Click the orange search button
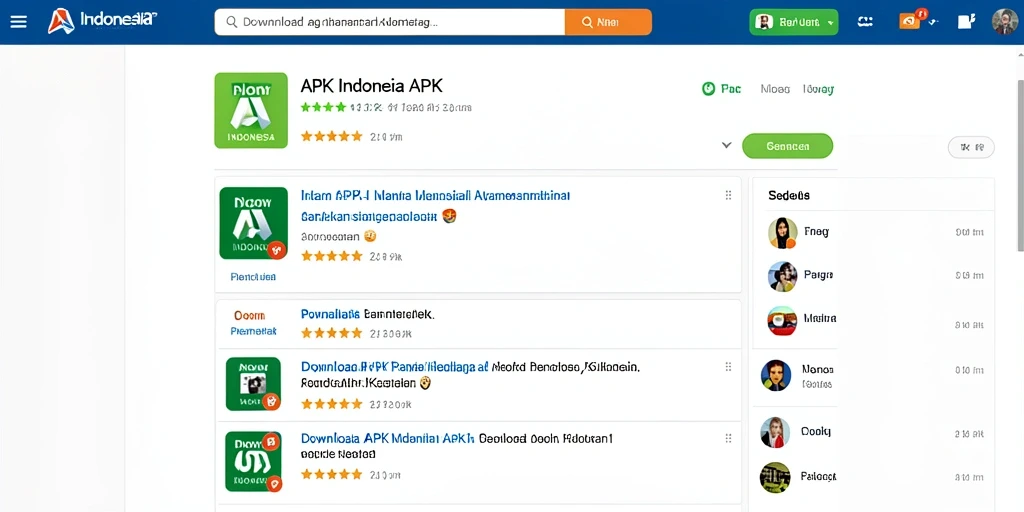 608,22
